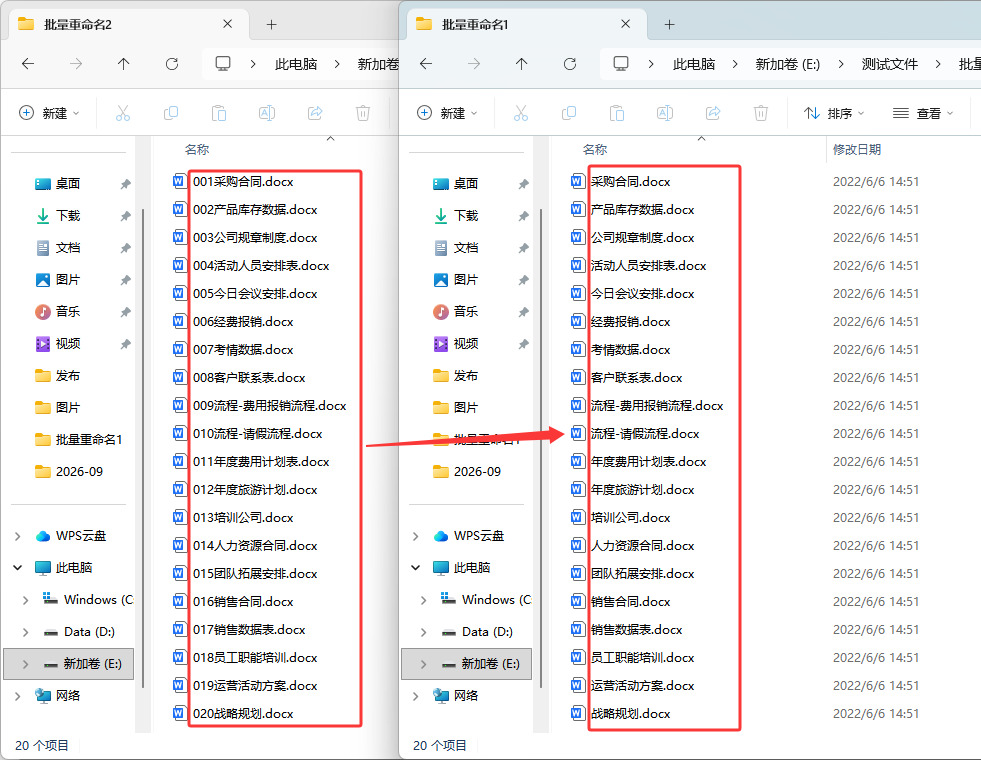Expand 网络 in the 批量重命名2 sidebar
The width and height of the screenshot is (981, 760).
coord(18,696)
